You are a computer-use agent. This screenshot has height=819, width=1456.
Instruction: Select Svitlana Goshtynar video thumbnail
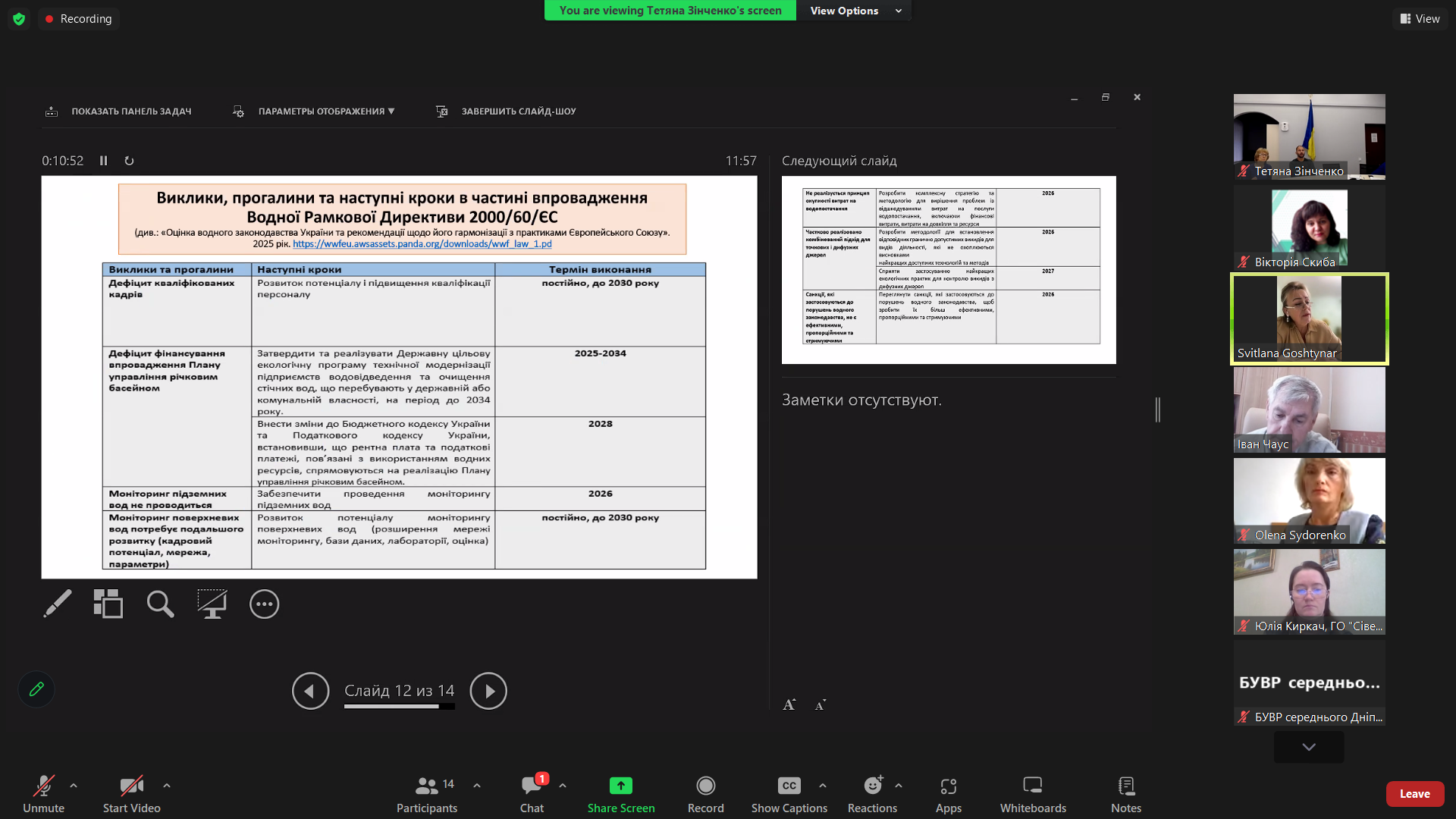click(x=1309, y=318)
